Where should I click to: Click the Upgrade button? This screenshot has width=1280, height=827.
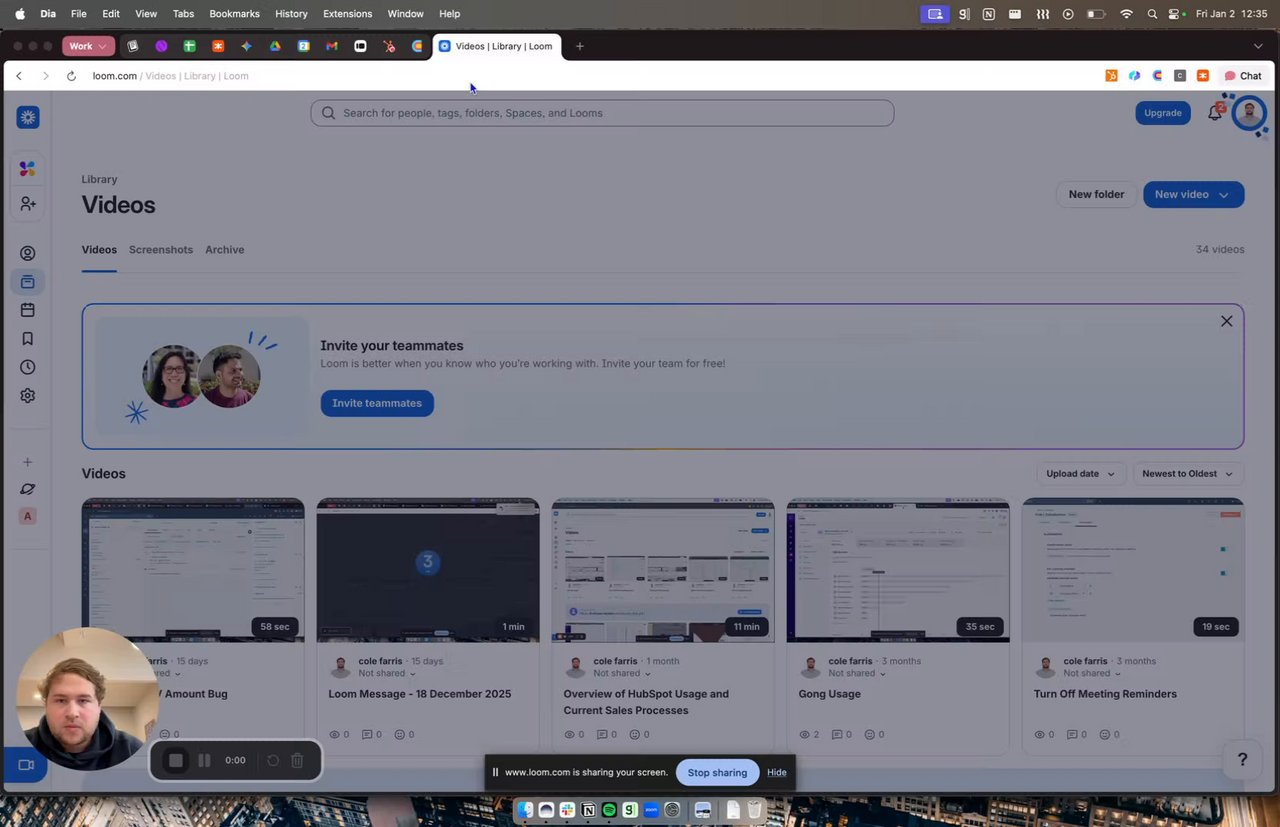pos(1163,113)
